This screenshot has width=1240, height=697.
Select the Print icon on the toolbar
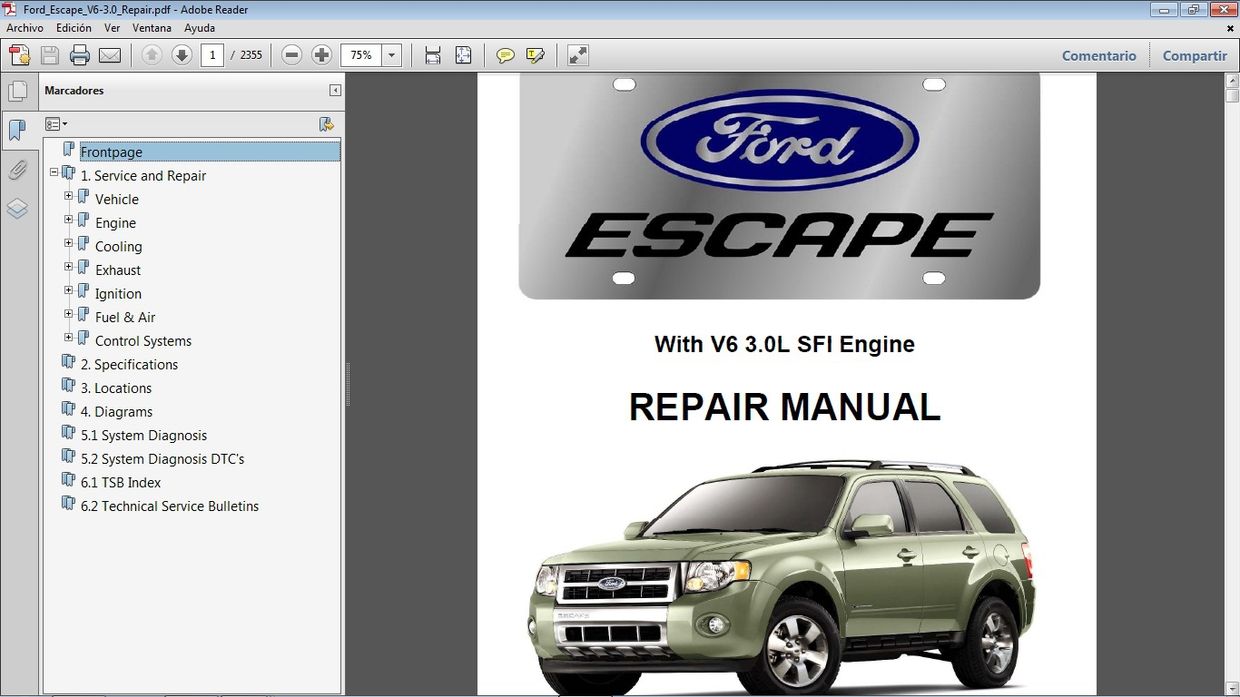(x=79, y=55)
